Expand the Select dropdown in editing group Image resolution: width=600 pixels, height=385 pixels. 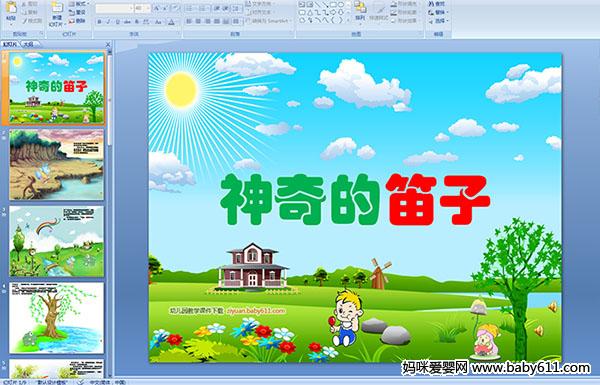click(x=438, y=21)
